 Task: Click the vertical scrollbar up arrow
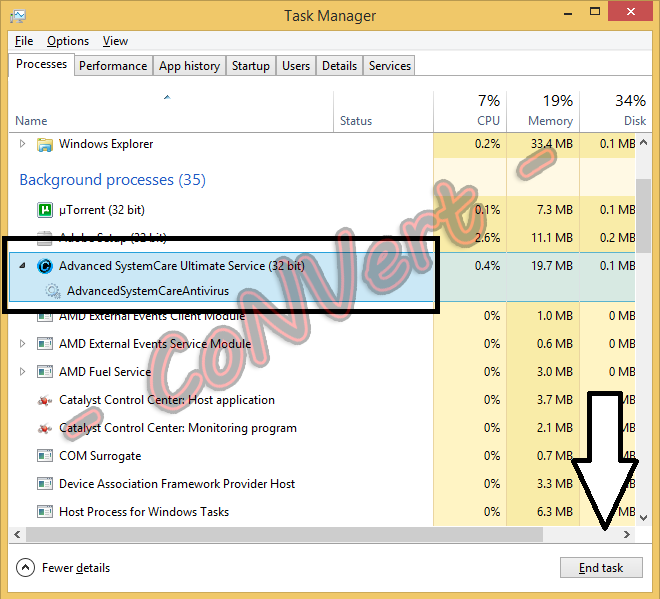click(x=643, y=143)
